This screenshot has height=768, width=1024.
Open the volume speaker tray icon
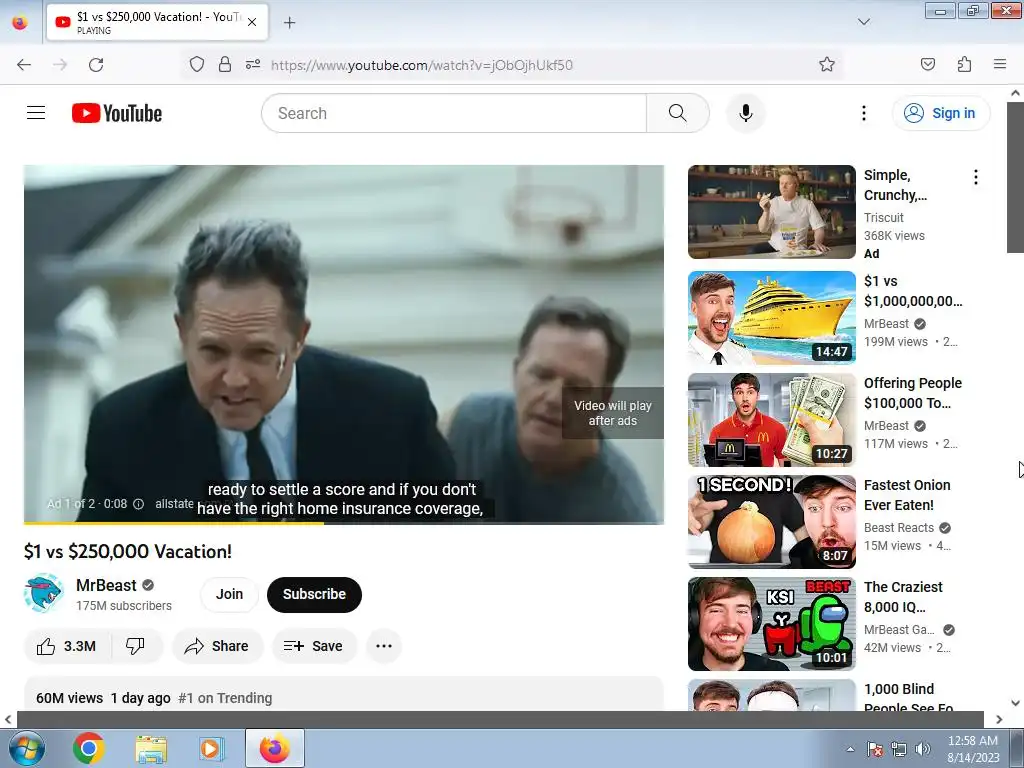923,749
